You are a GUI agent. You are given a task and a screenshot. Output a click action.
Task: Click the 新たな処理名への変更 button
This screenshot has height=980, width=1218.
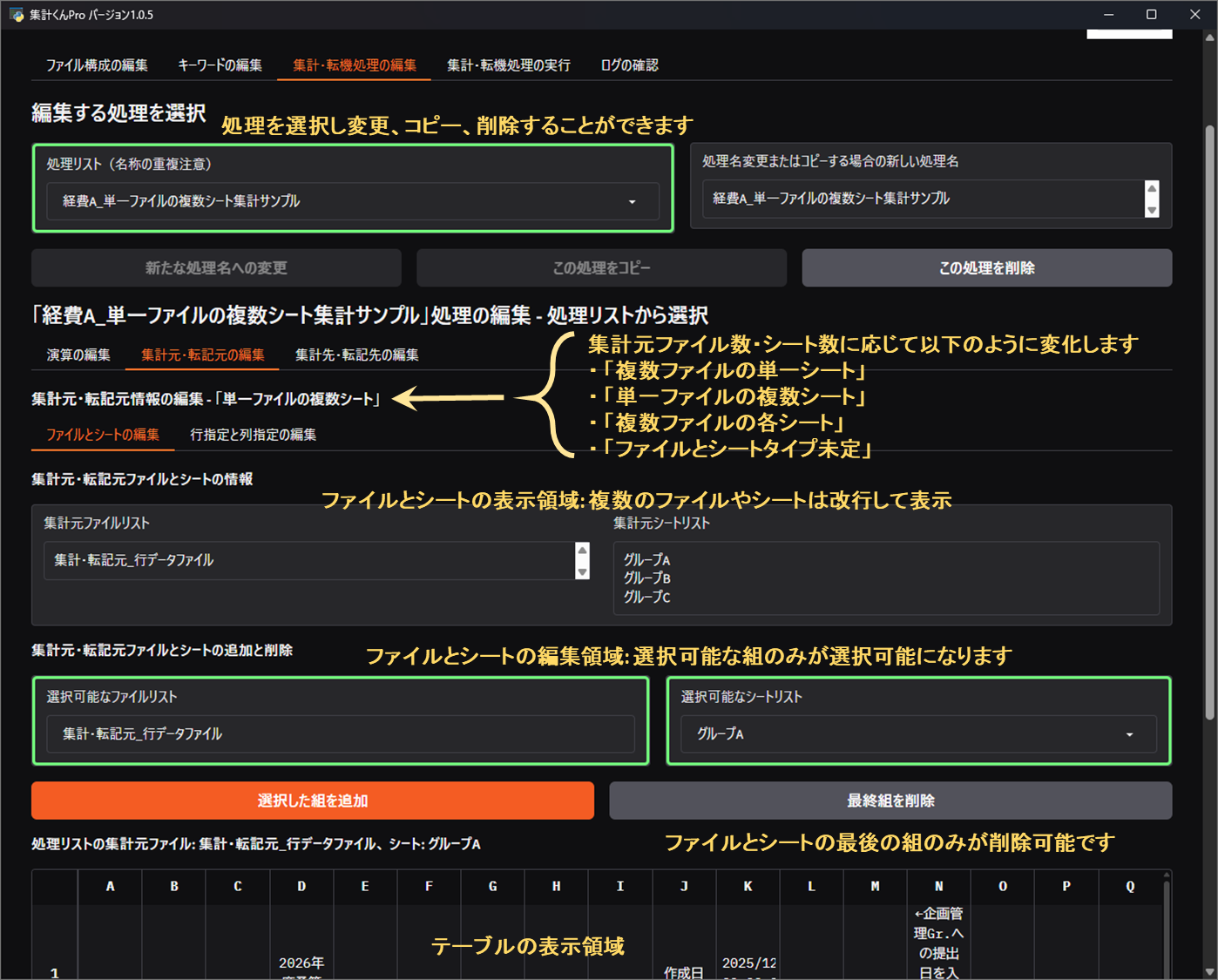click(x=216, y=268)
